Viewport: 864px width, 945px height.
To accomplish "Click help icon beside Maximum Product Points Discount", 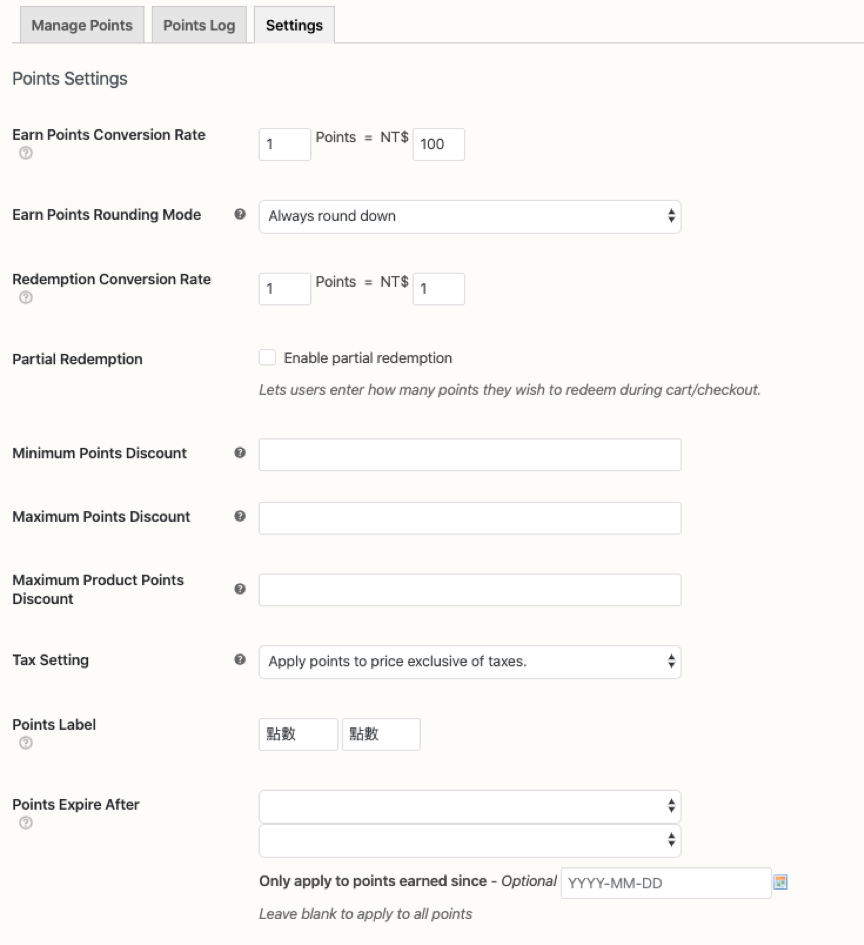I will (x=240, y=589).
